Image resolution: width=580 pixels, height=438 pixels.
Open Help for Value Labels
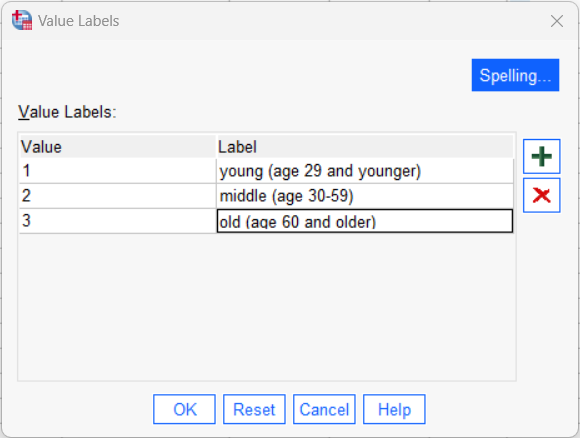tap(394, 409)
